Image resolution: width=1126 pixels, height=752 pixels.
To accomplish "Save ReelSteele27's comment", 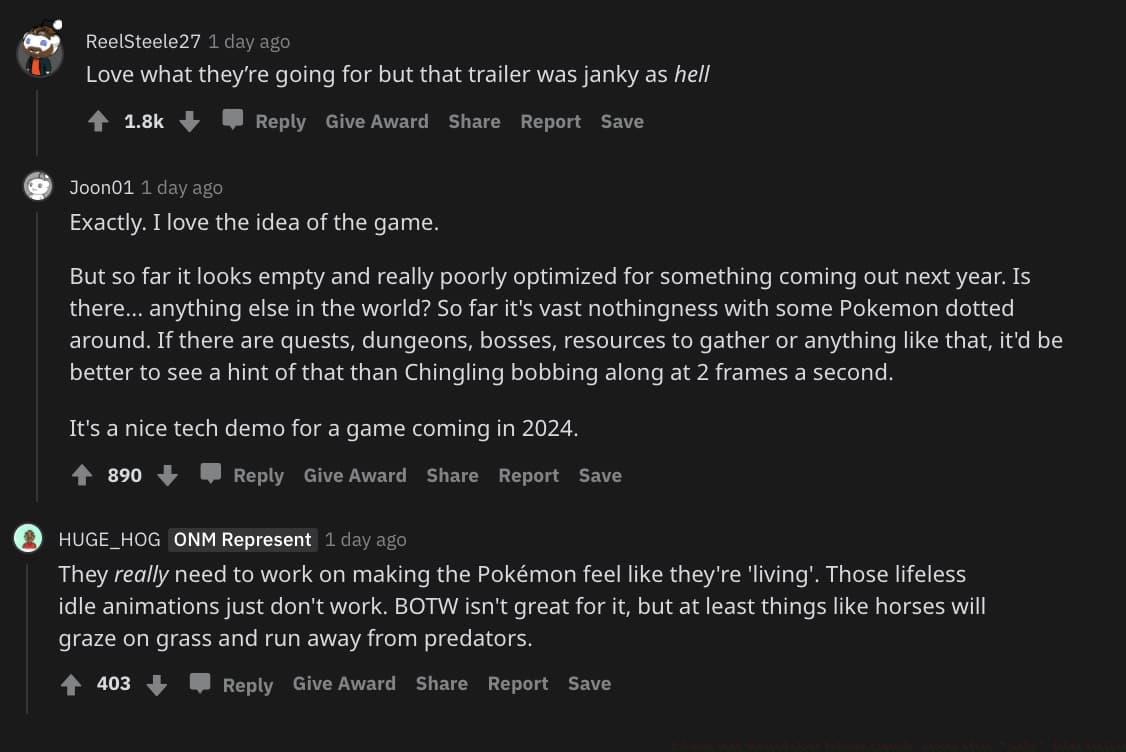I will pyautogui.click(x=622, y=122).
